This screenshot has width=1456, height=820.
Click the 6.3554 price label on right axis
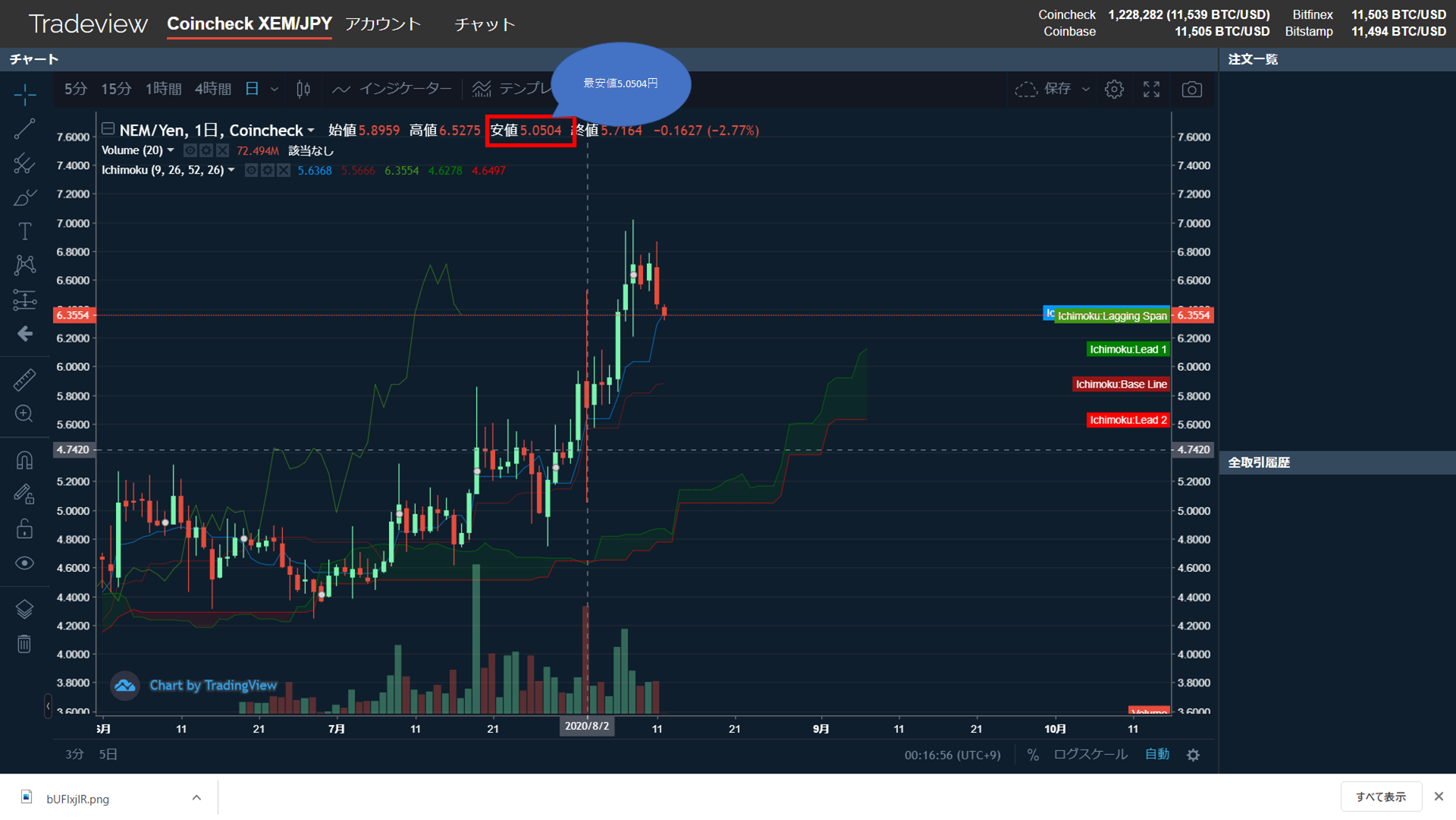[1193, 316]
